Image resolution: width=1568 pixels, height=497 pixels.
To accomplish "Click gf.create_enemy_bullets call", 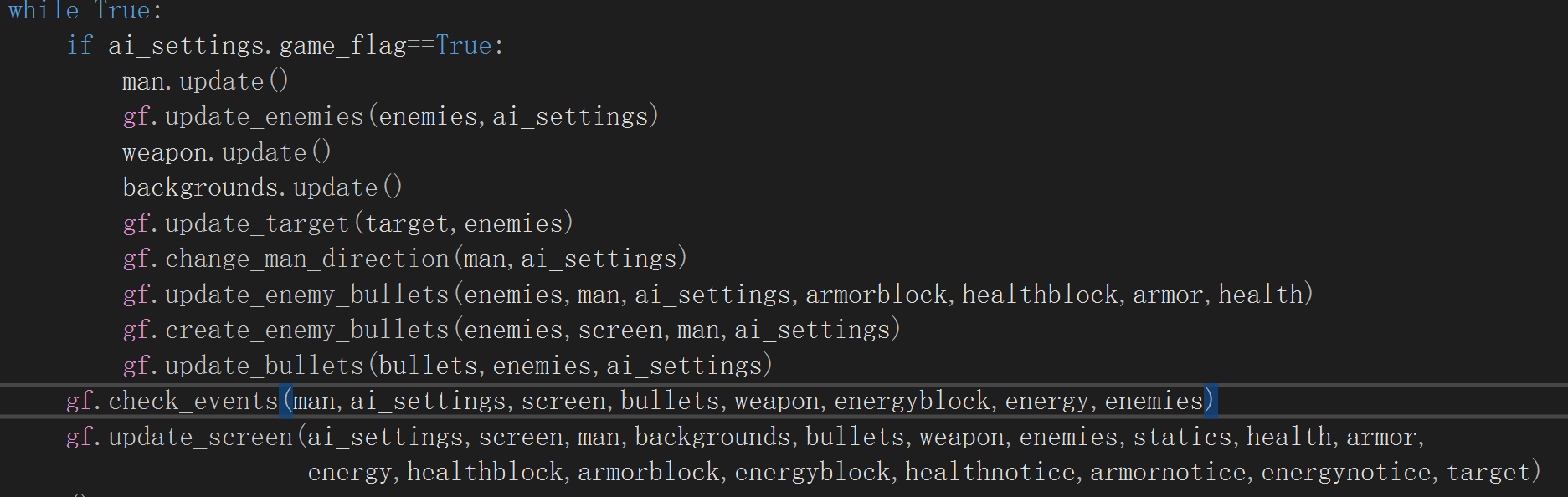I will click(512, 330).
